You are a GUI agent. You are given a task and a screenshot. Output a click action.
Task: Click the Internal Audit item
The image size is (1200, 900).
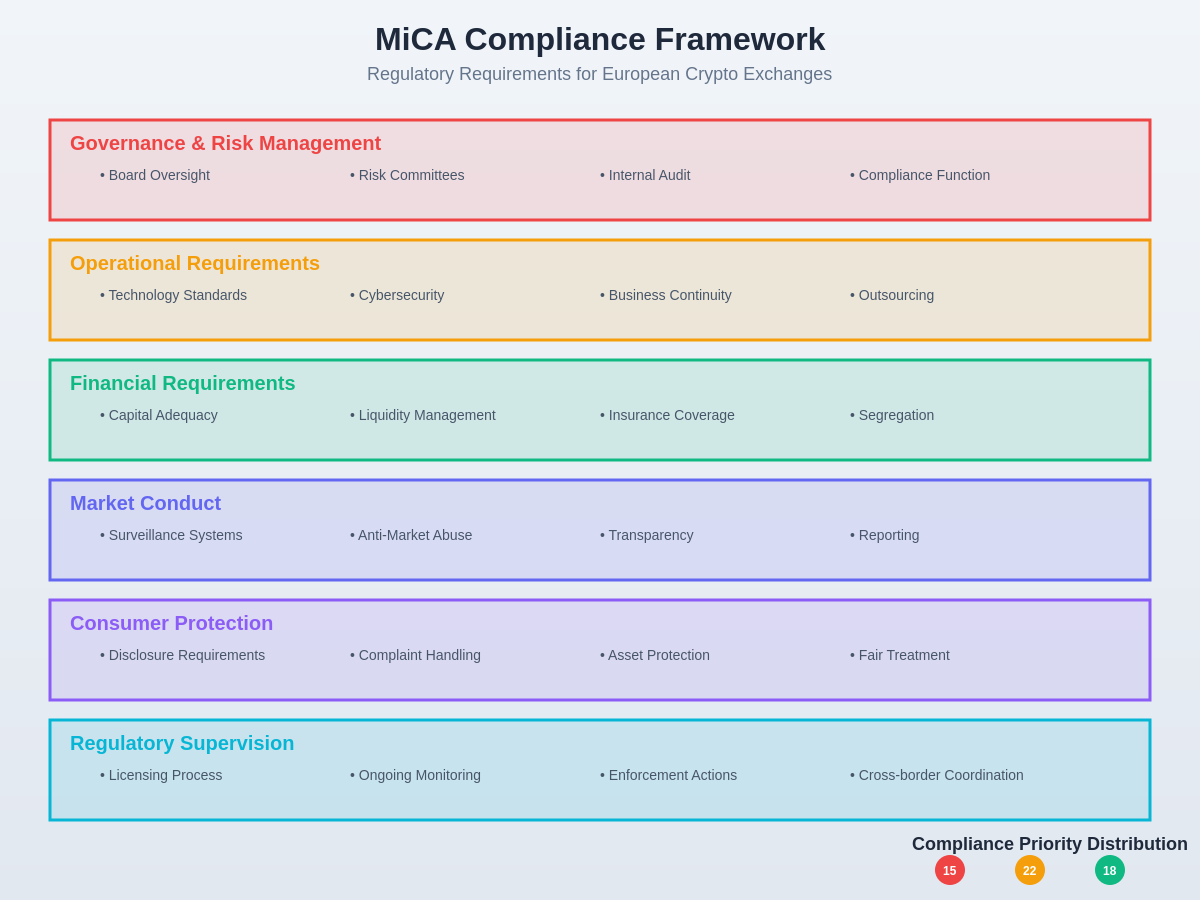pyautogui.click(x=645, y=175)
